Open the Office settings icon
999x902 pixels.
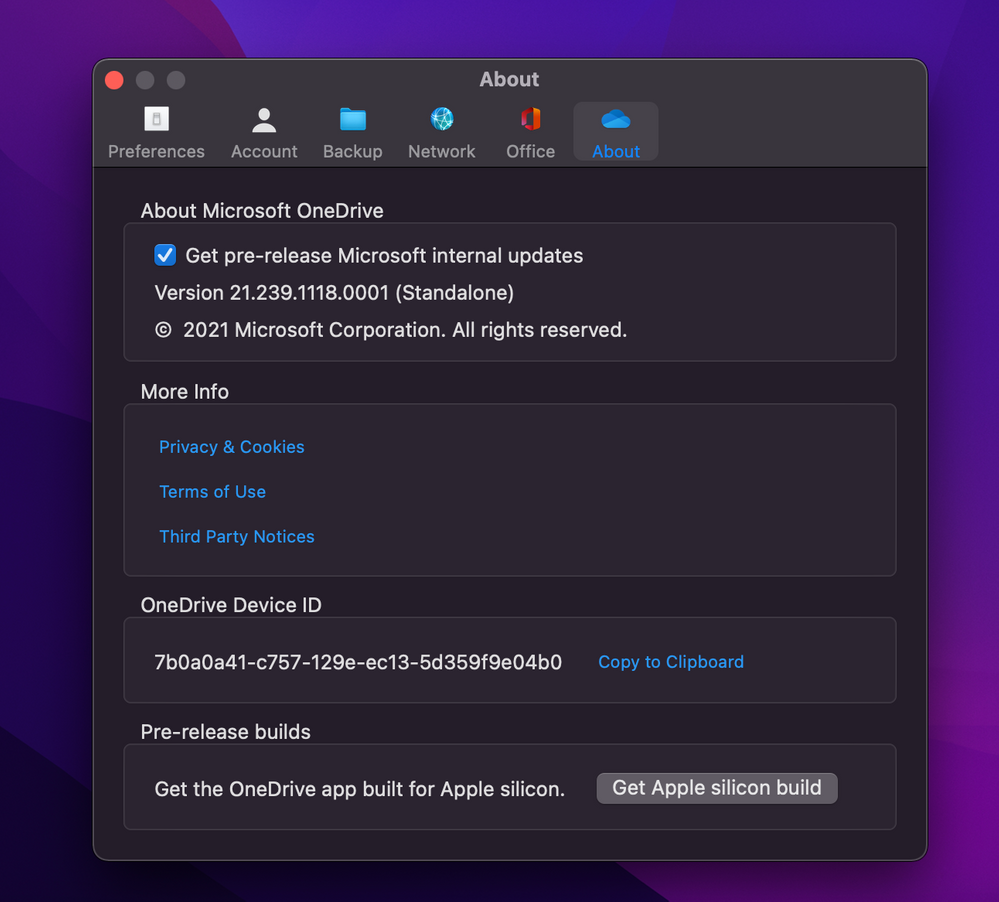[529, 119]
